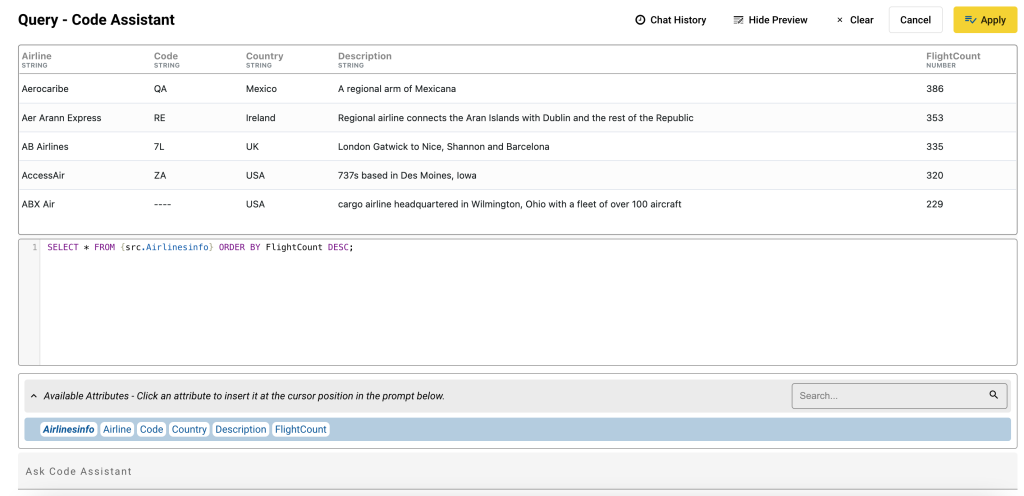Screen dimensions: 1024x496
Task: Insert the Description attribute chip
Action: point(240,429)
